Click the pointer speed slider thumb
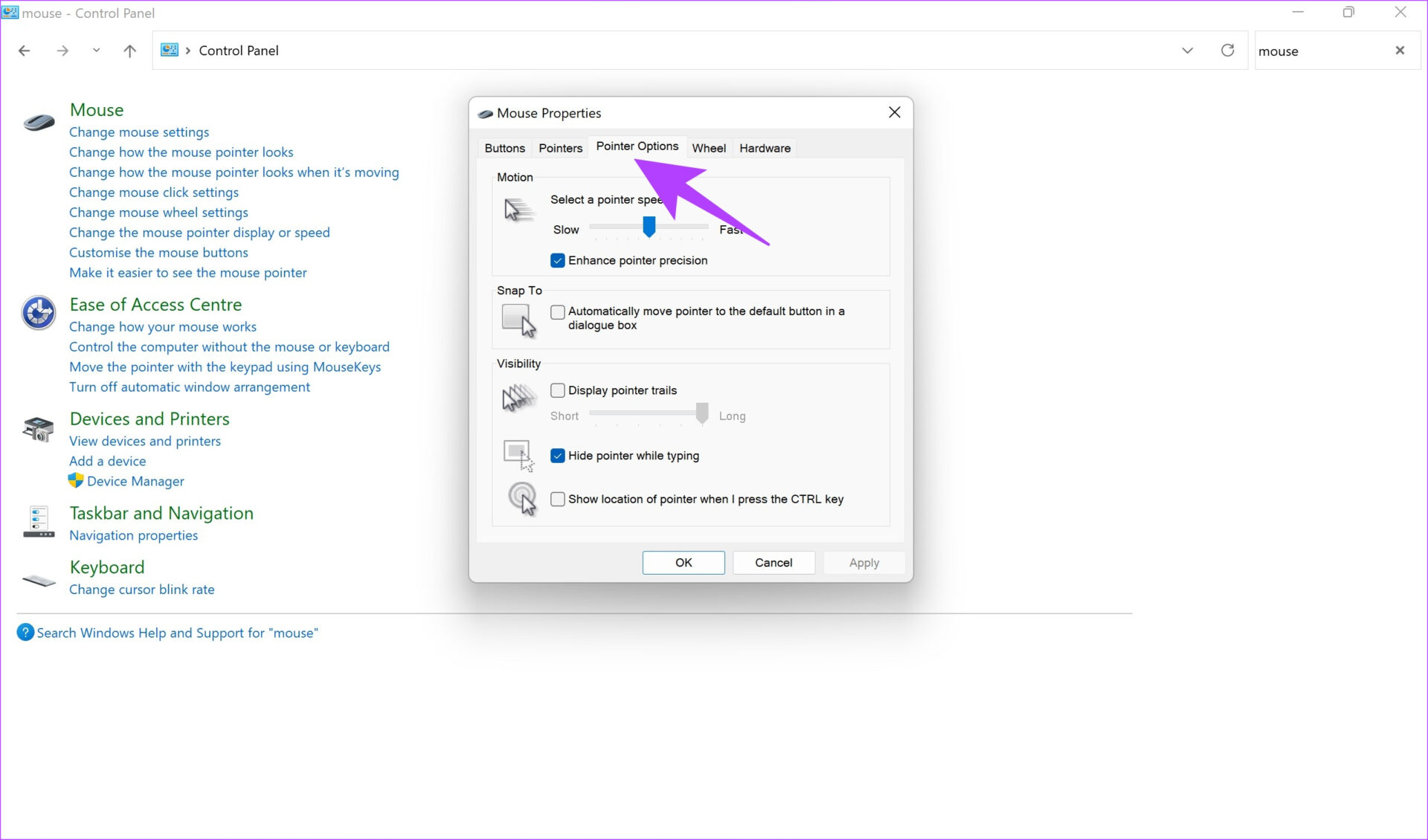This screenshot has width=1428, height=840. 649,227
